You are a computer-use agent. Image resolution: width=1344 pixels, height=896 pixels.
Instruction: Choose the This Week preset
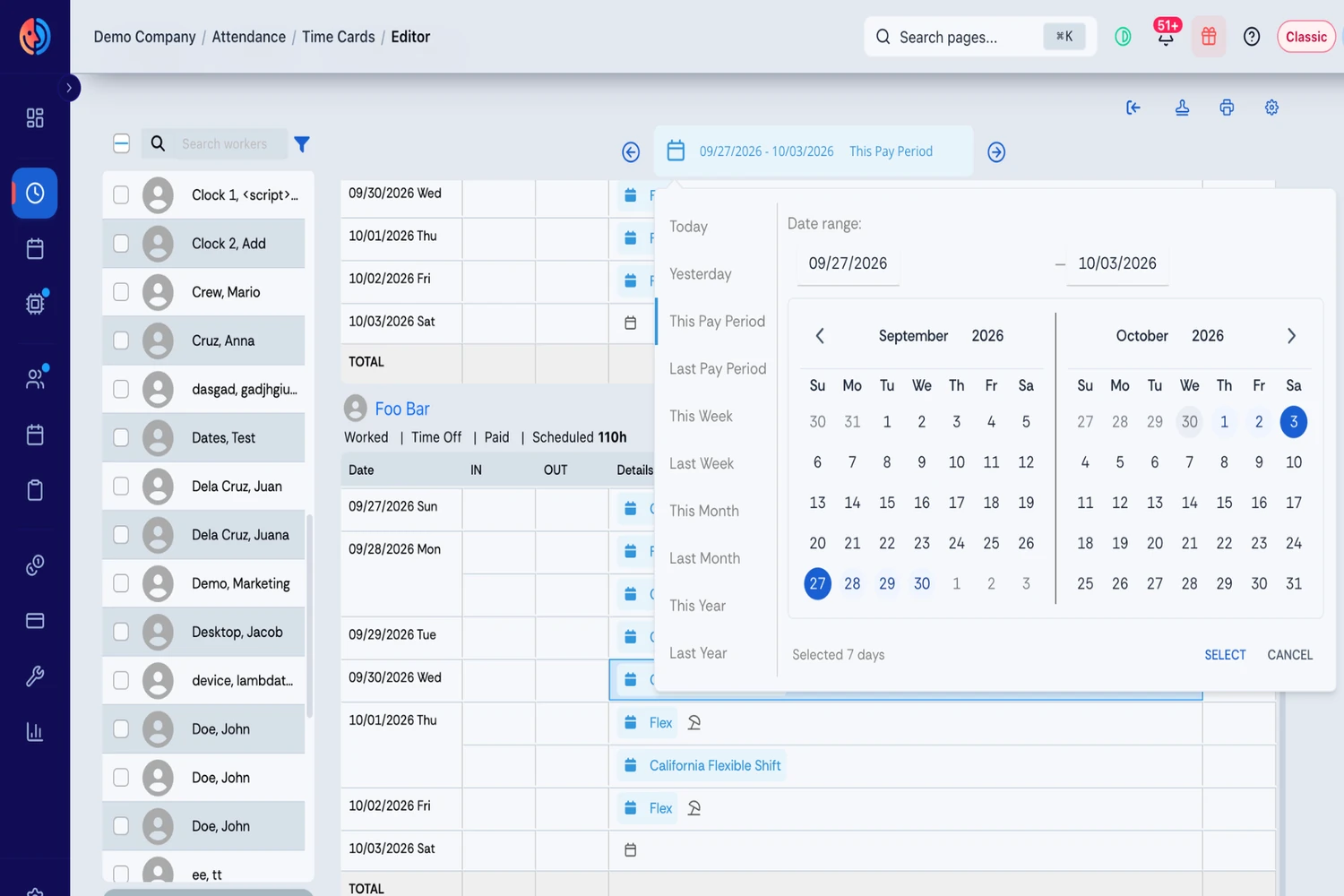[x=701, y=416]
